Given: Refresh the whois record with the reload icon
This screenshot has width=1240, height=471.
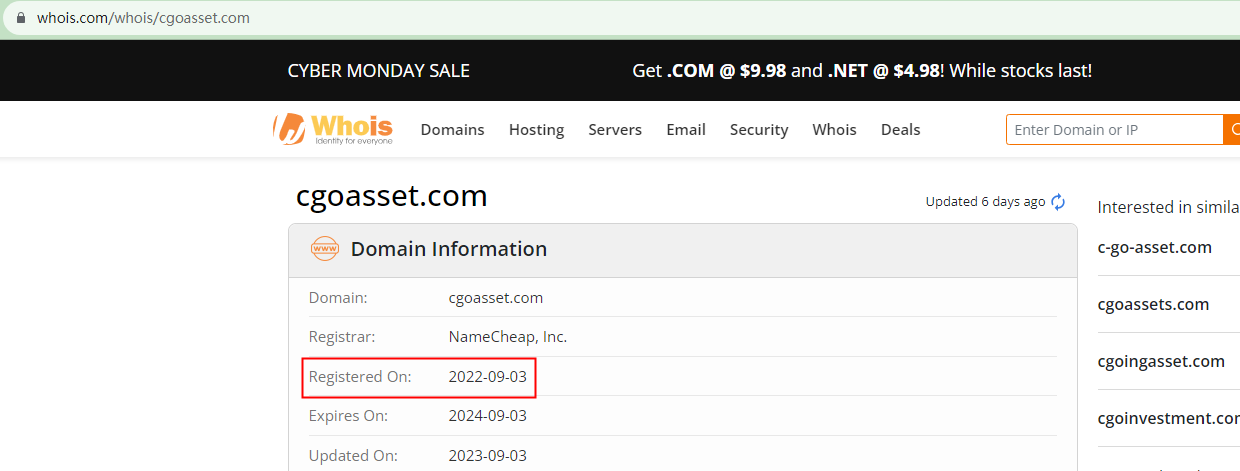Looking at the screenshot, I should [x=1058, y=202].
